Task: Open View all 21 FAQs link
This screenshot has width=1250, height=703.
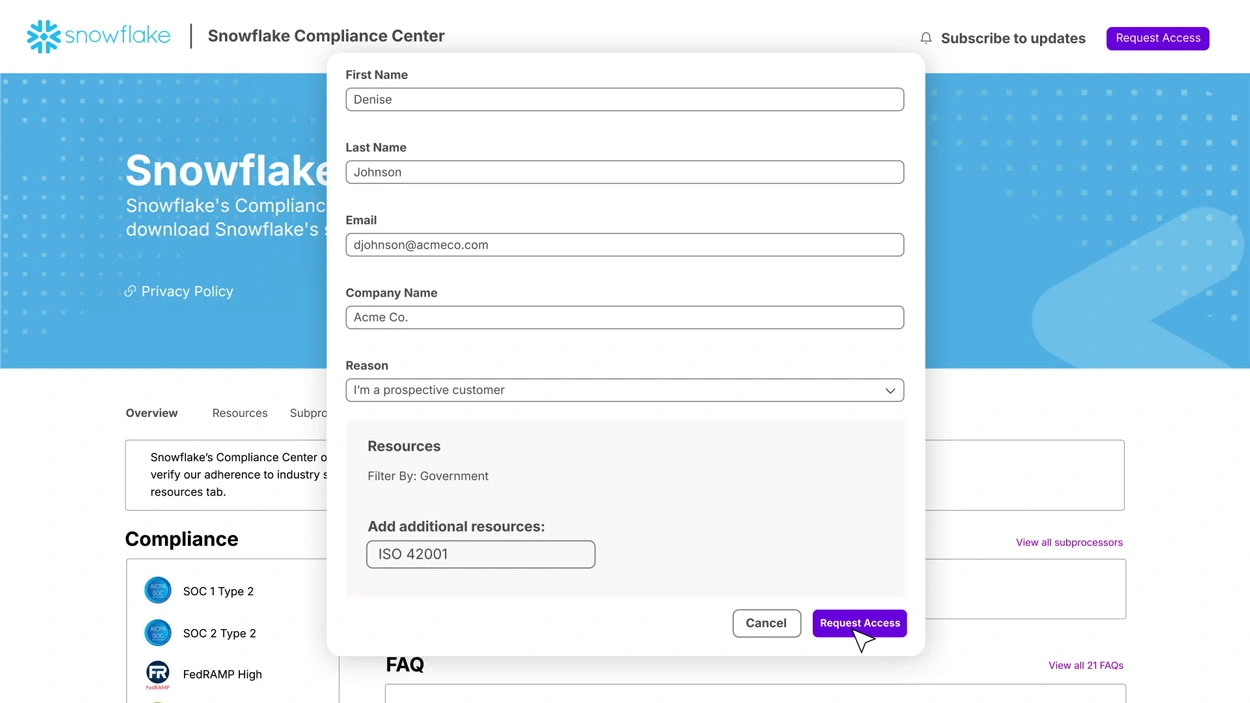Action: click(x=1085, y=665)
